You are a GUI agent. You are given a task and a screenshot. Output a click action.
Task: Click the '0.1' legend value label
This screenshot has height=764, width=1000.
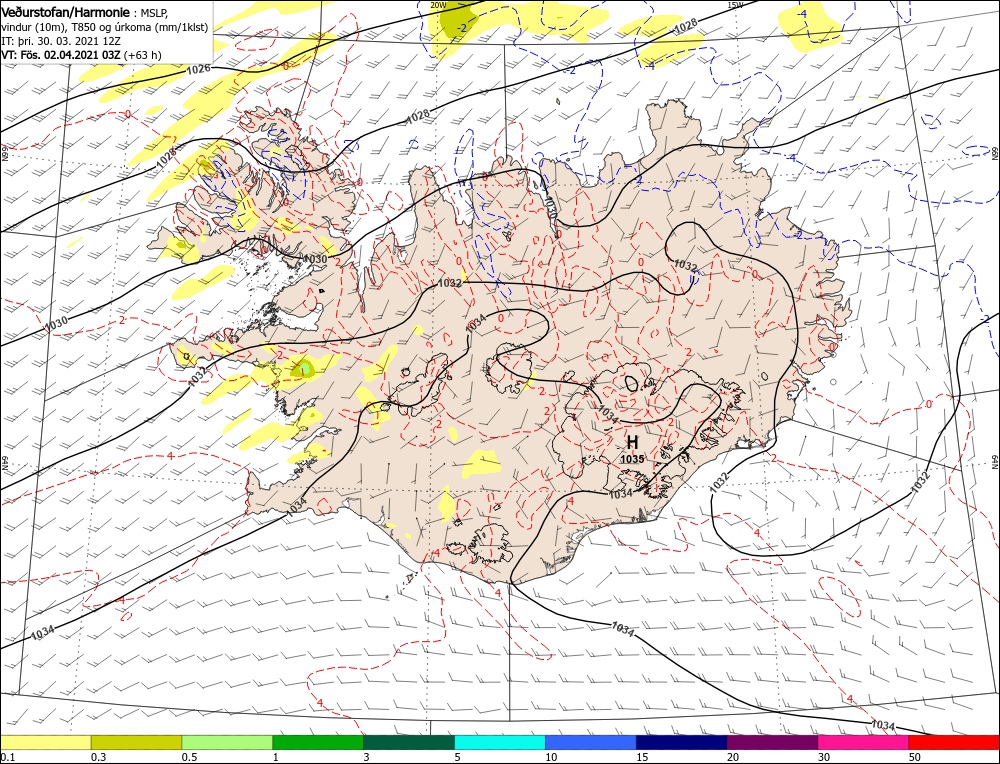pos(8,757)
